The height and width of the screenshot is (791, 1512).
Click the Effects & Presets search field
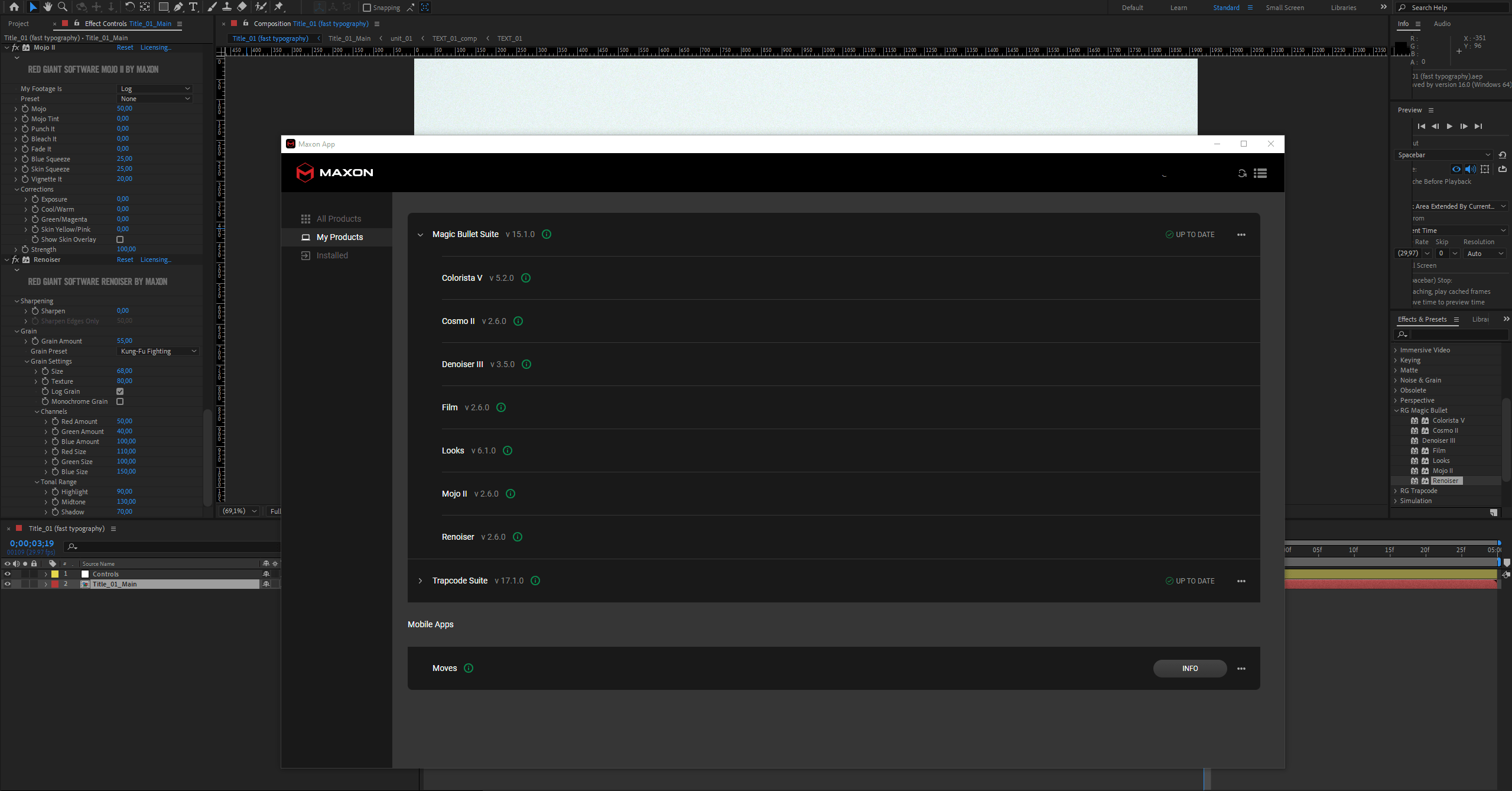[1451, 335]
